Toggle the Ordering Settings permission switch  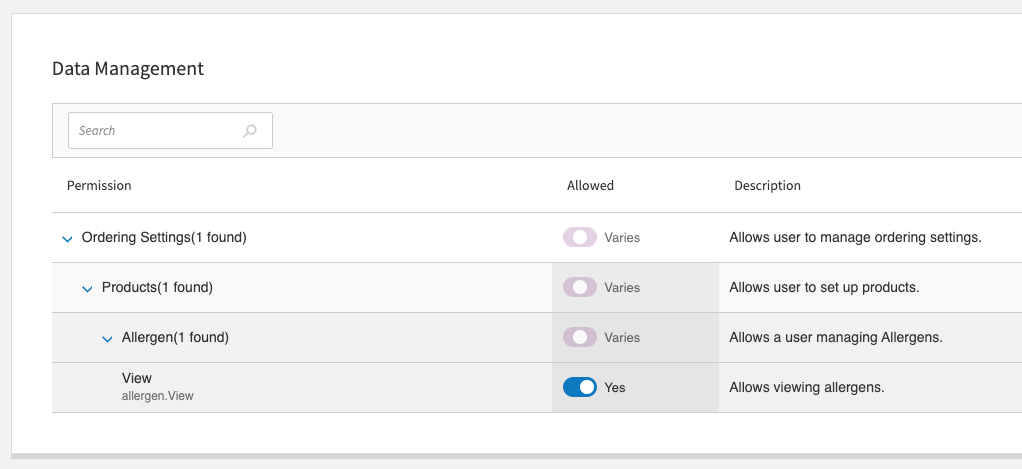[x=580, y=238]
